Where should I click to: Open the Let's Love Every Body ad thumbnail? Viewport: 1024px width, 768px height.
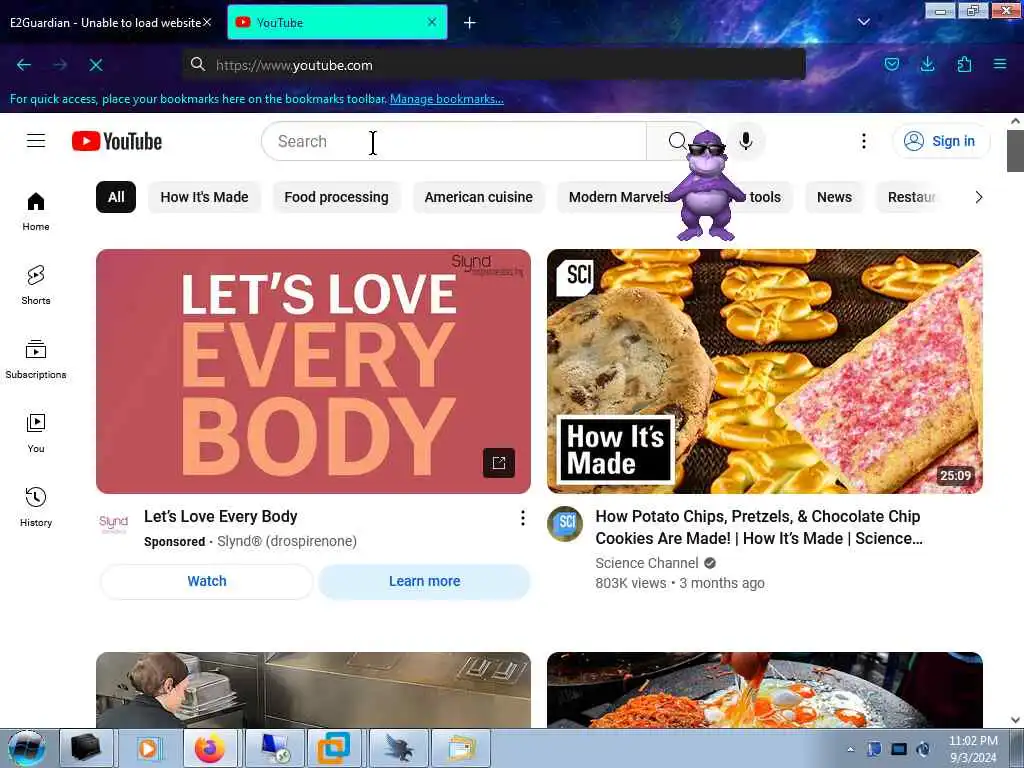[x=313, y=371]
